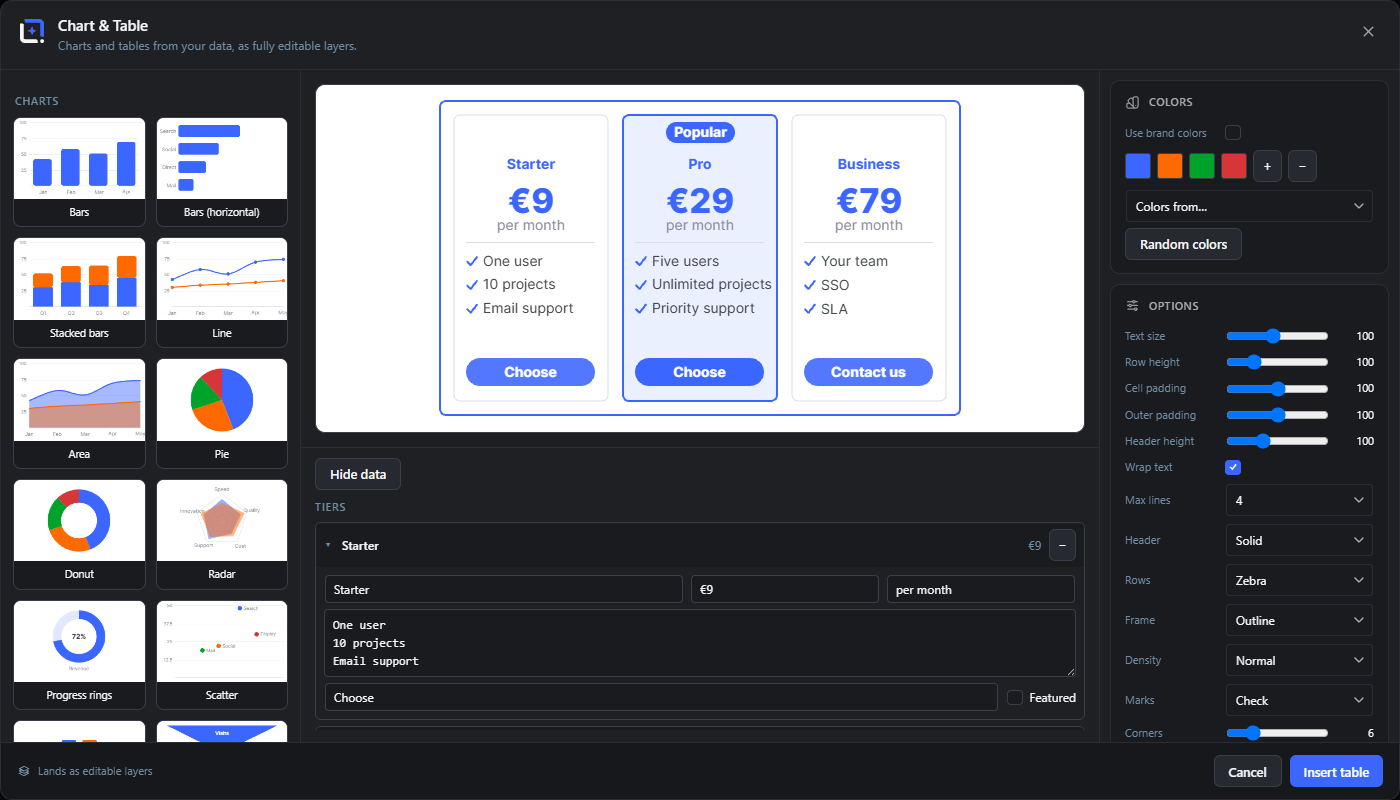Select the orange color swatch
The image size is (1400, 800).
coord(1170,166)
